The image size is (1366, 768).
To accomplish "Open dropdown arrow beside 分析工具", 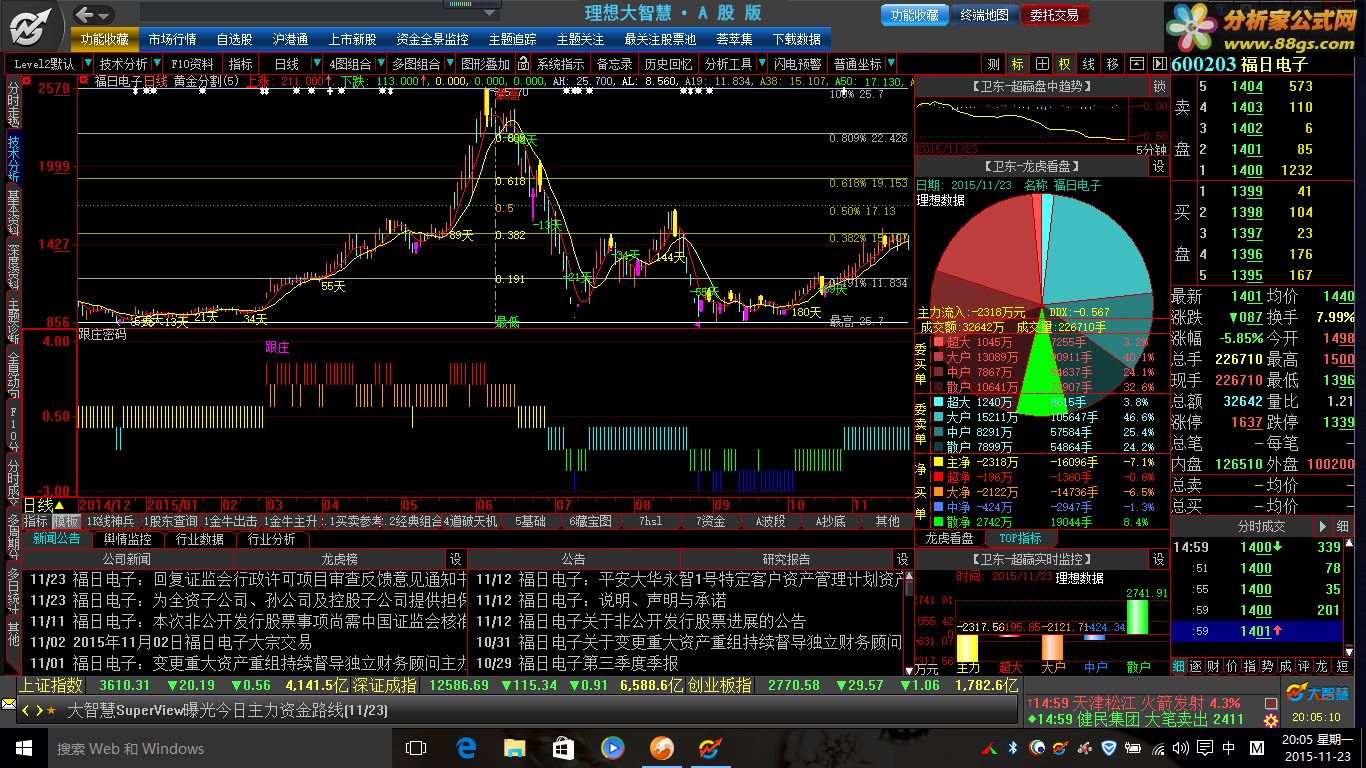I will [762, 64].
